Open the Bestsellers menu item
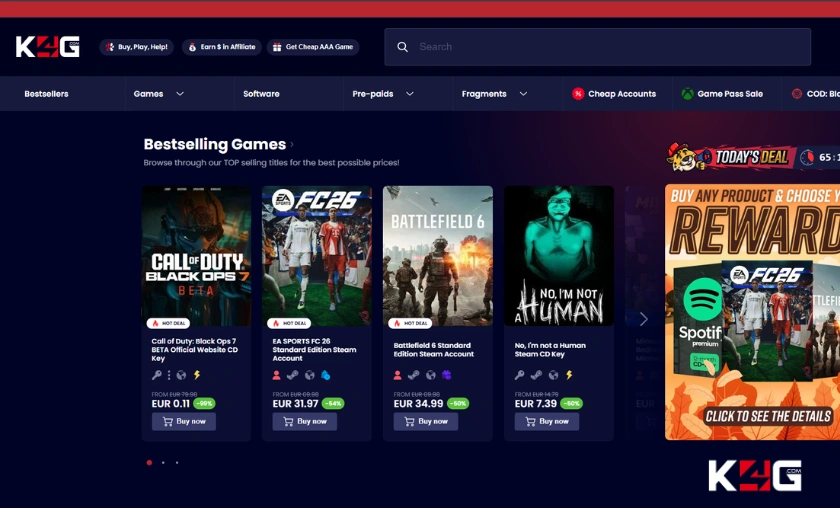The width and height of the screenshot is (840, 508). 46,94
